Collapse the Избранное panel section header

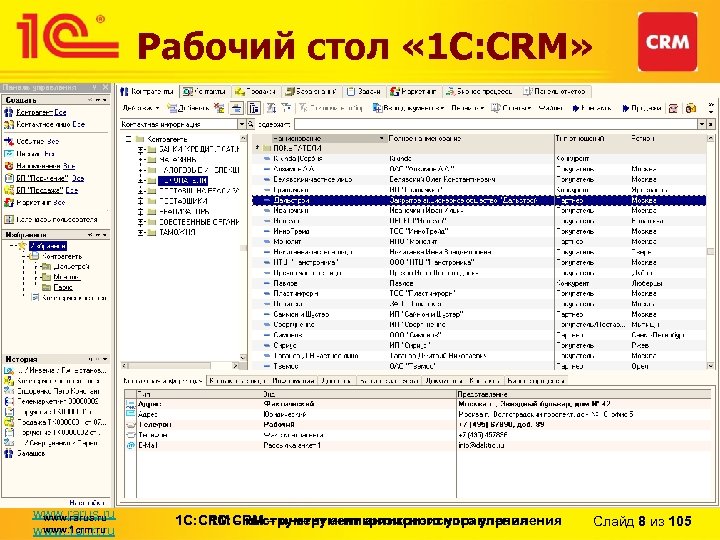coord(57,235)
